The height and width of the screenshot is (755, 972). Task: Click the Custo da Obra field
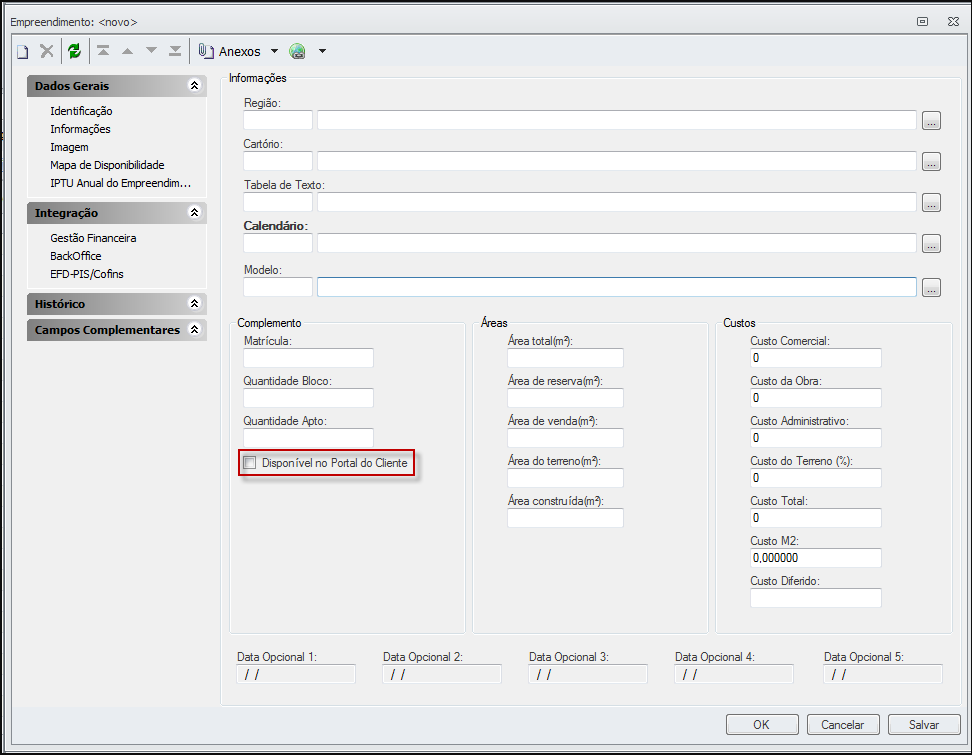pos(815,398)
